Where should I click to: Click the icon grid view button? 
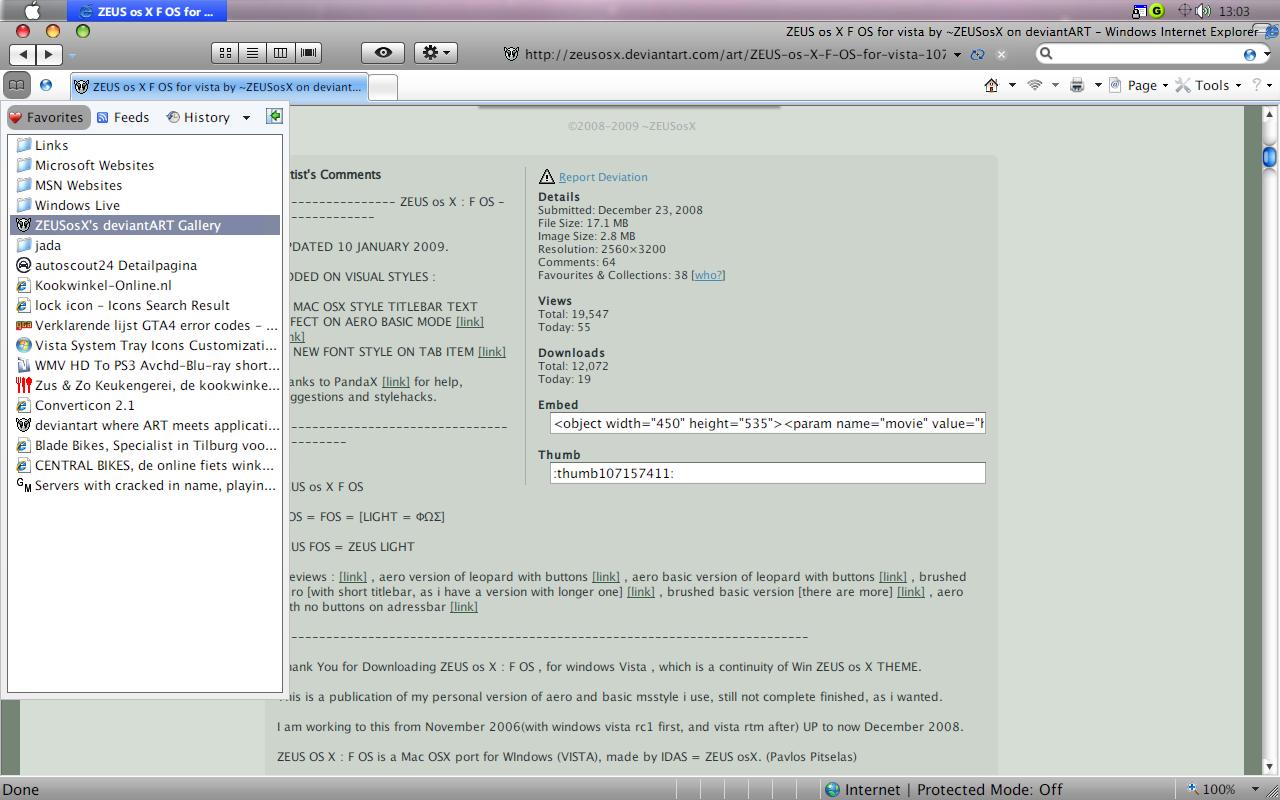pyautogui.click(x=225, y=52)
